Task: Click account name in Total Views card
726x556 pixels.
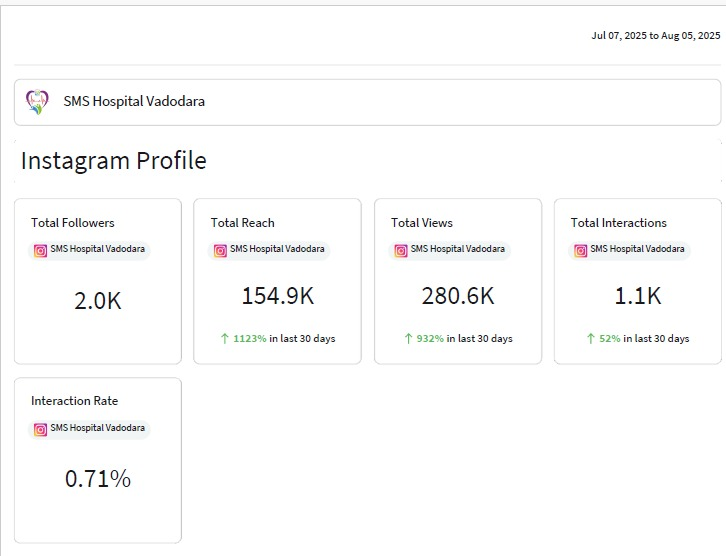Action: (457, 249)
